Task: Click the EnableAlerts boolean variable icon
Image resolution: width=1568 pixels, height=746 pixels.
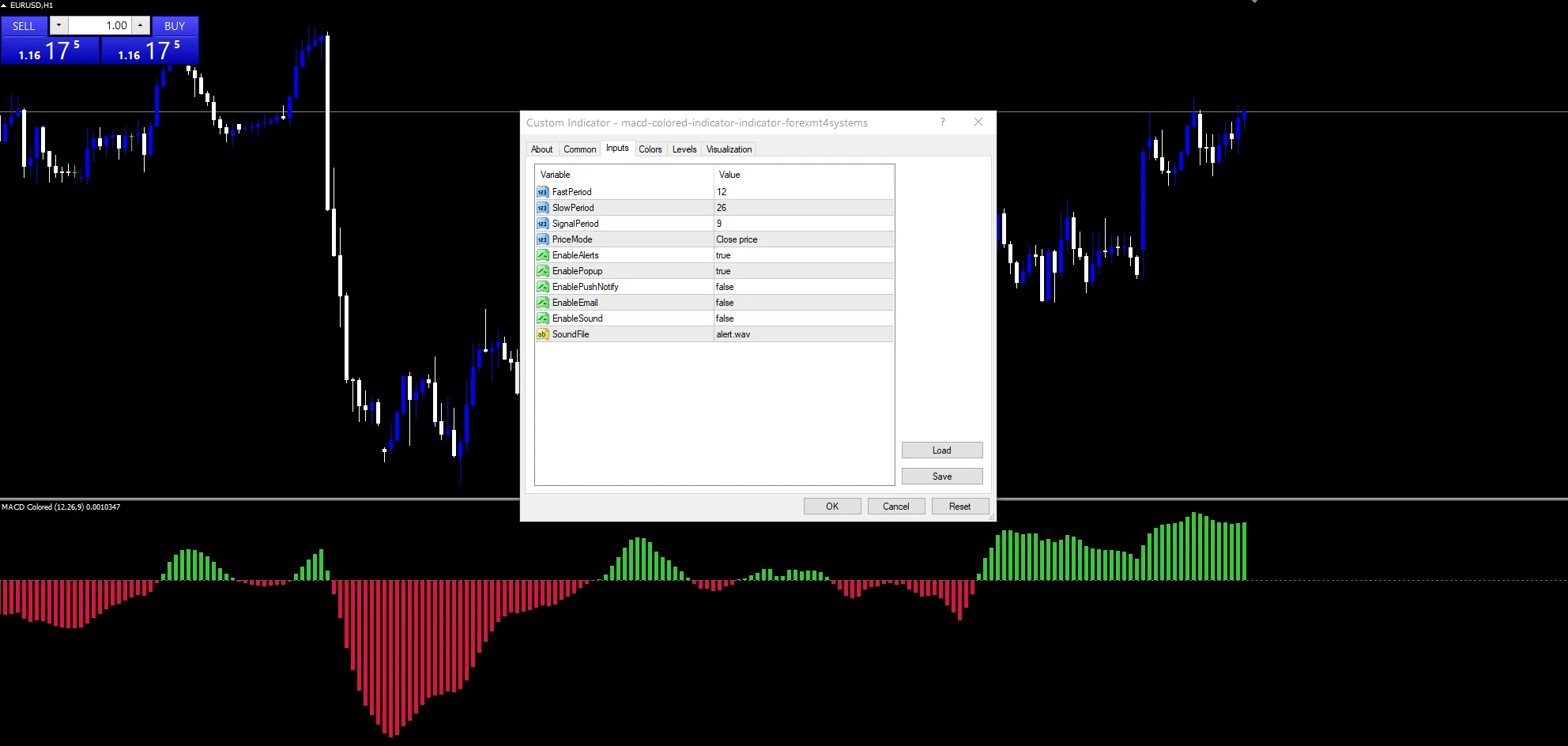Action: point(542,255)
